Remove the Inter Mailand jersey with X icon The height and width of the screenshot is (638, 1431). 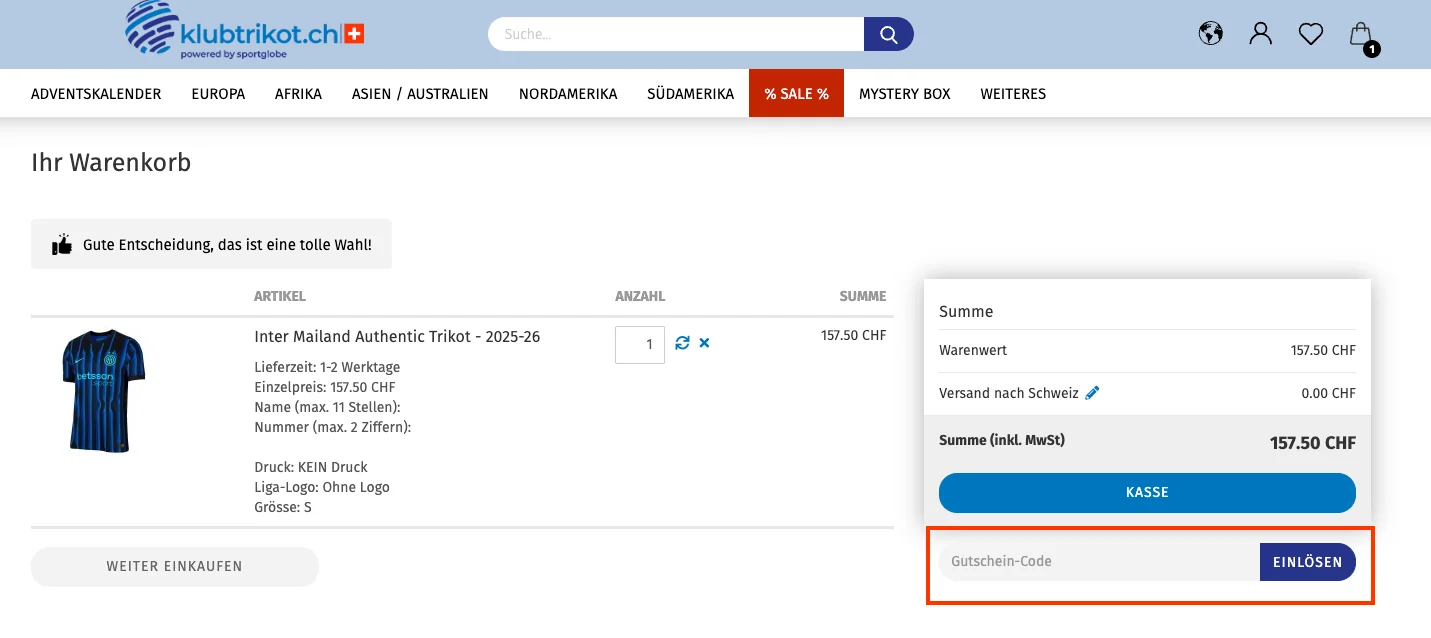[704, 343]
